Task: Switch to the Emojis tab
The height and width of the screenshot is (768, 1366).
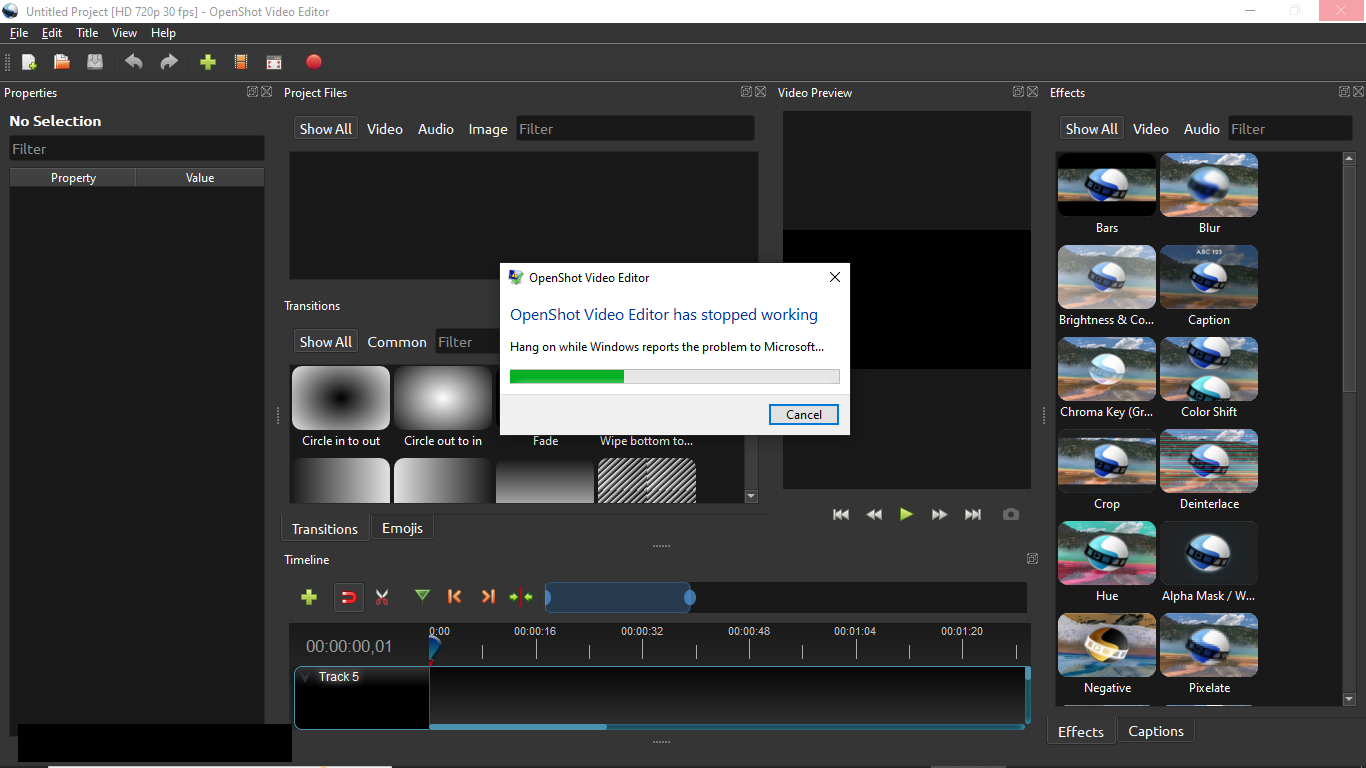Action: (402, 528)
